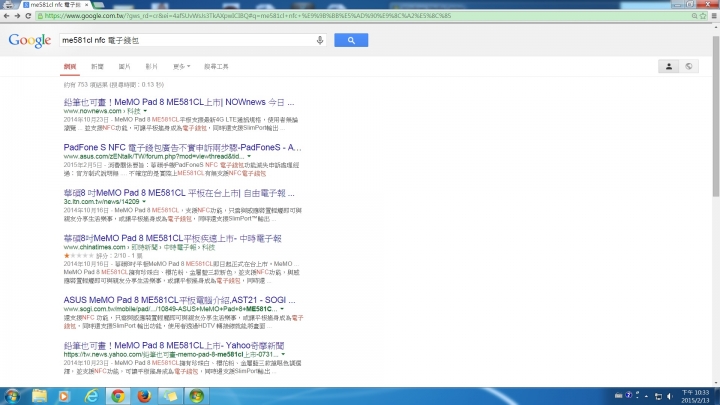Launch Windows Media Player from taskbar

(64, 396)
